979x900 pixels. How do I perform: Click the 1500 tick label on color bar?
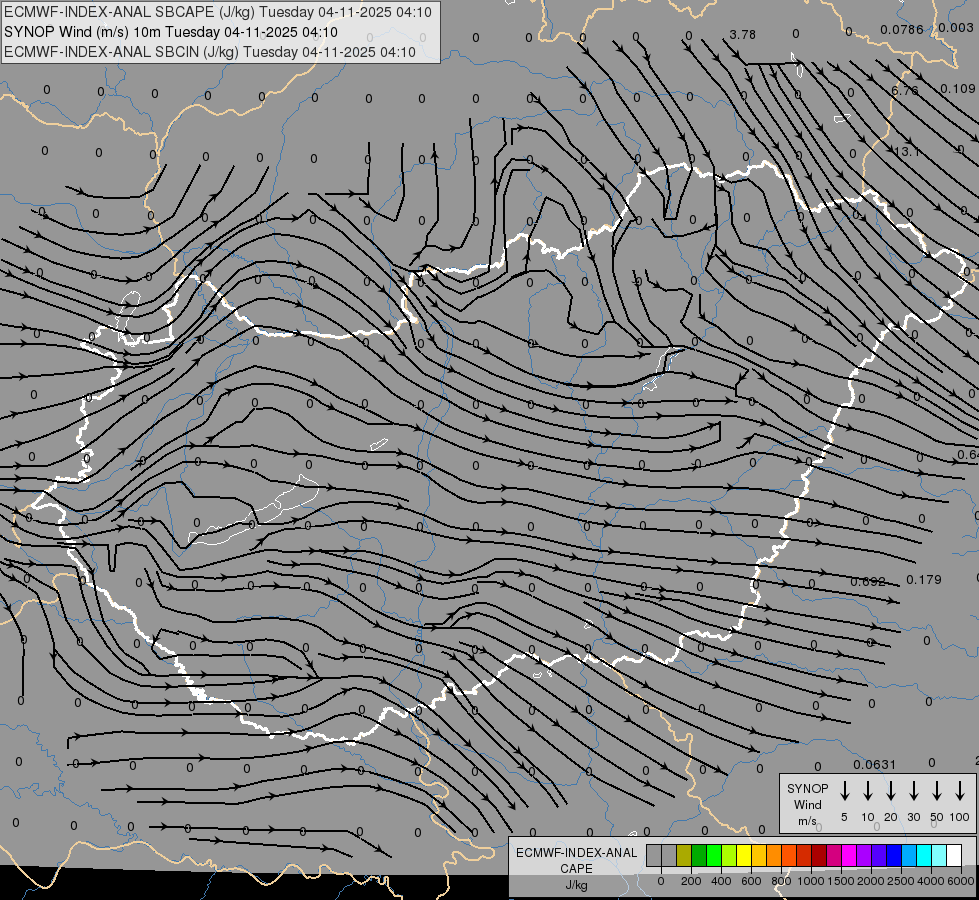pos(841,881)
